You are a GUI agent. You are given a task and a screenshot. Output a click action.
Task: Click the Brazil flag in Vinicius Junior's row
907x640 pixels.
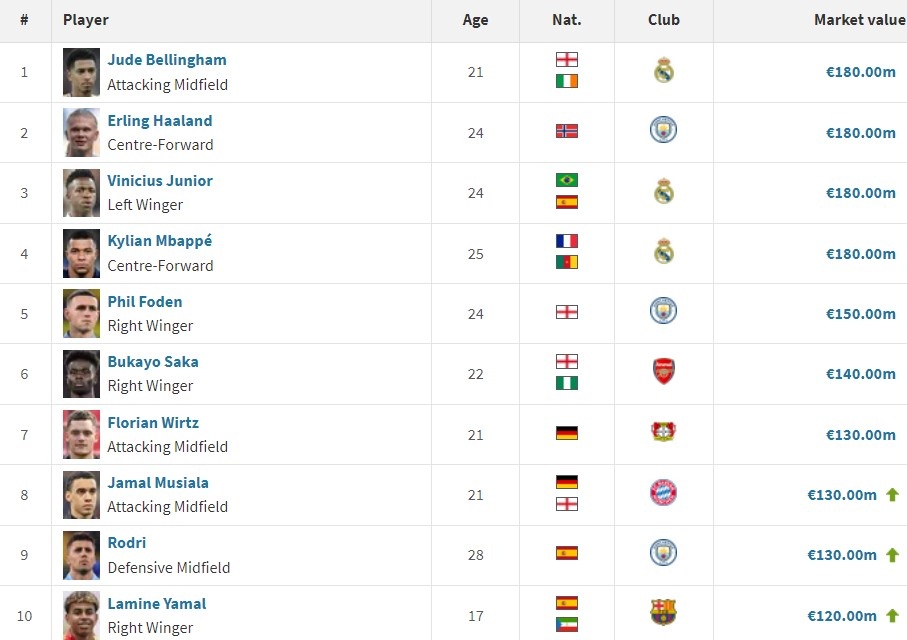(x=567, y=180)
